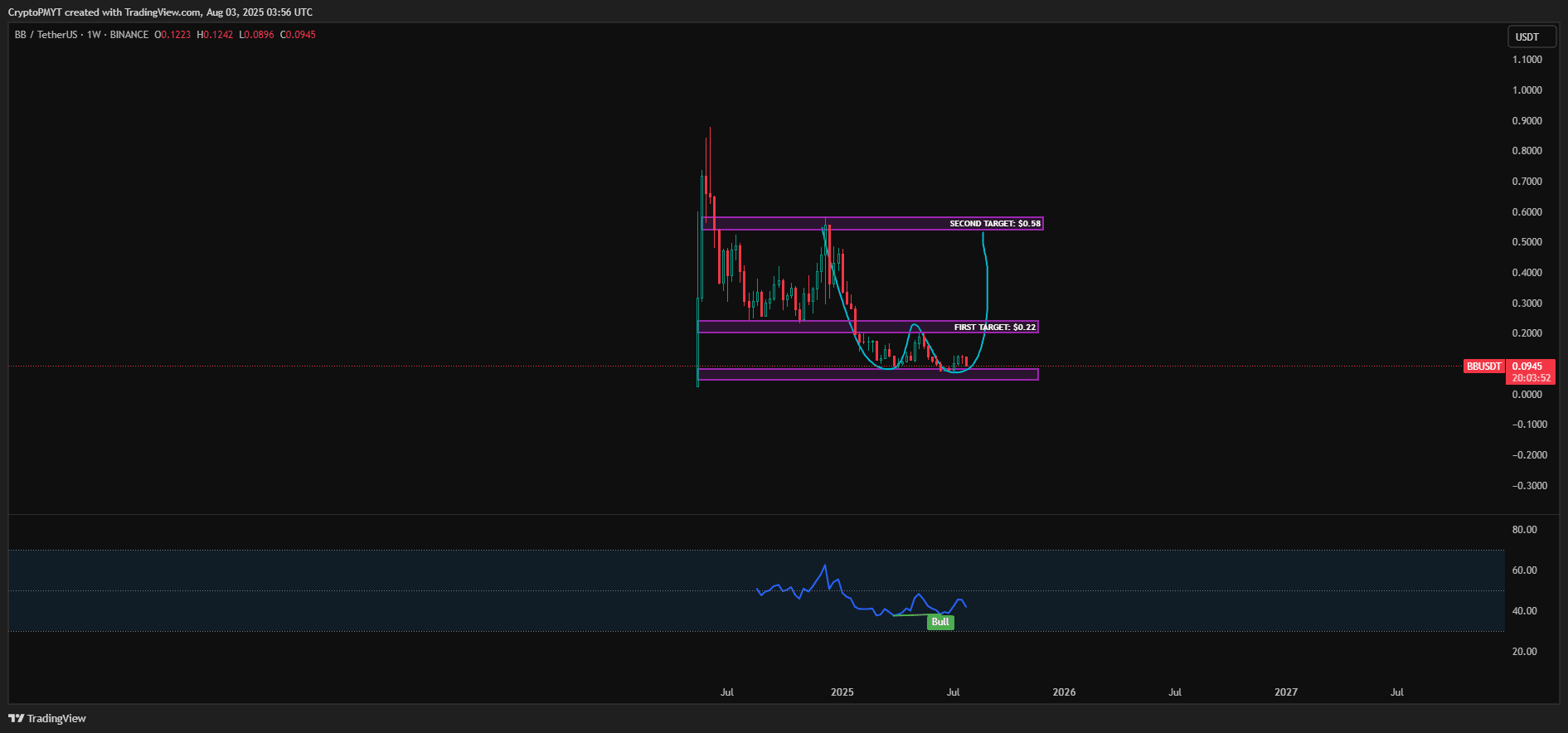Click the 20:03:52 candle countdown timer
The height and width of the screenshot is (733, 1568).
coord(1531,378)
